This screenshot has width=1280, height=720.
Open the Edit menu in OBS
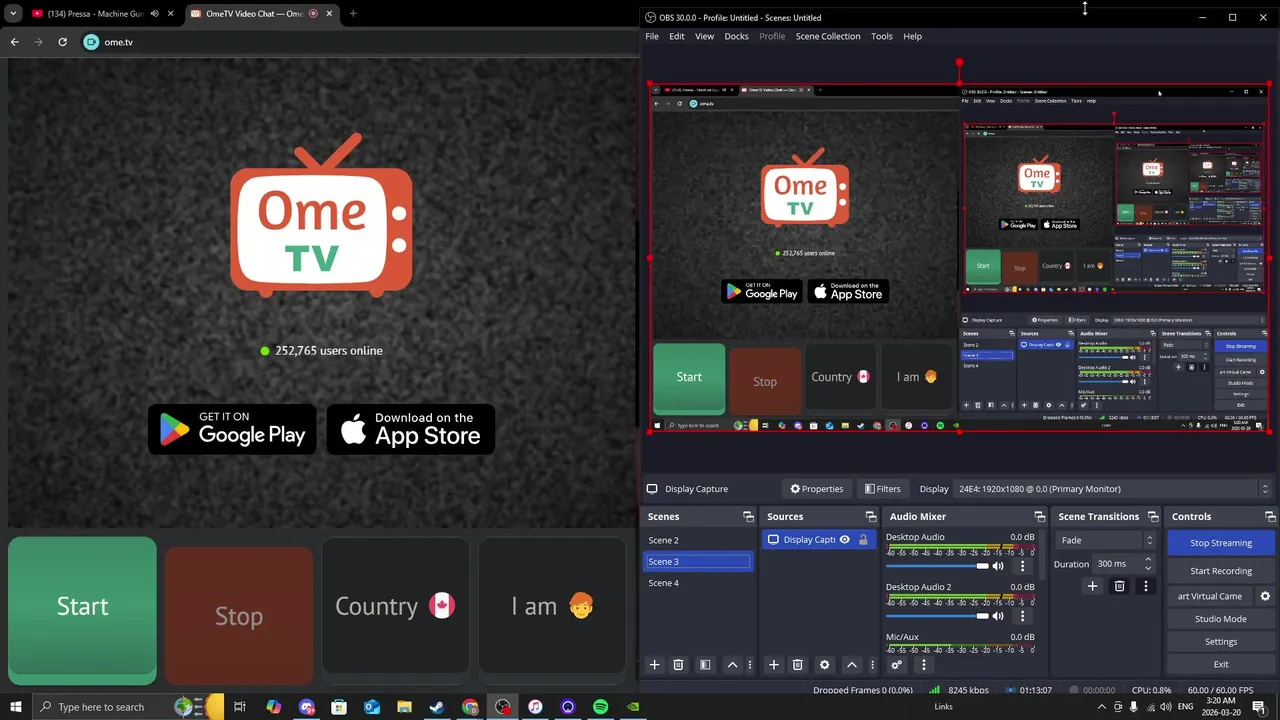coord(677,36)
